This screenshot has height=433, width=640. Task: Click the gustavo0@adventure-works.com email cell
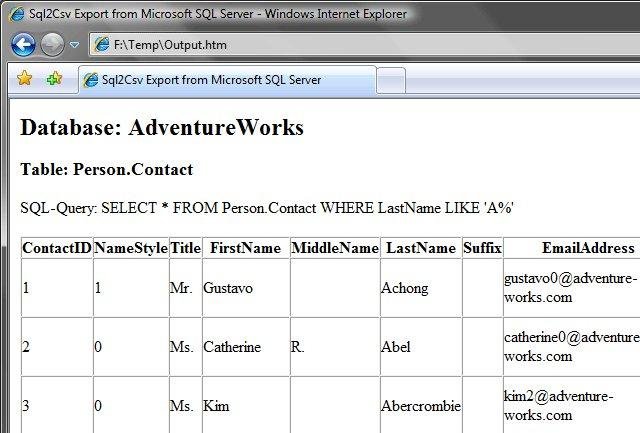[x=571, y=288]
